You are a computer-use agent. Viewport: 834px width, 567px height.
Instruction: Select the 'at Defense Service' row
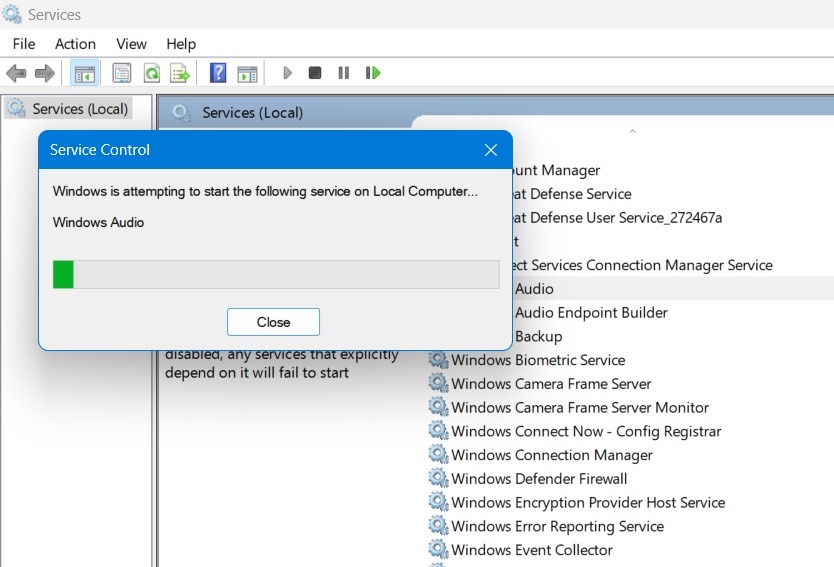tap(572, 194)
